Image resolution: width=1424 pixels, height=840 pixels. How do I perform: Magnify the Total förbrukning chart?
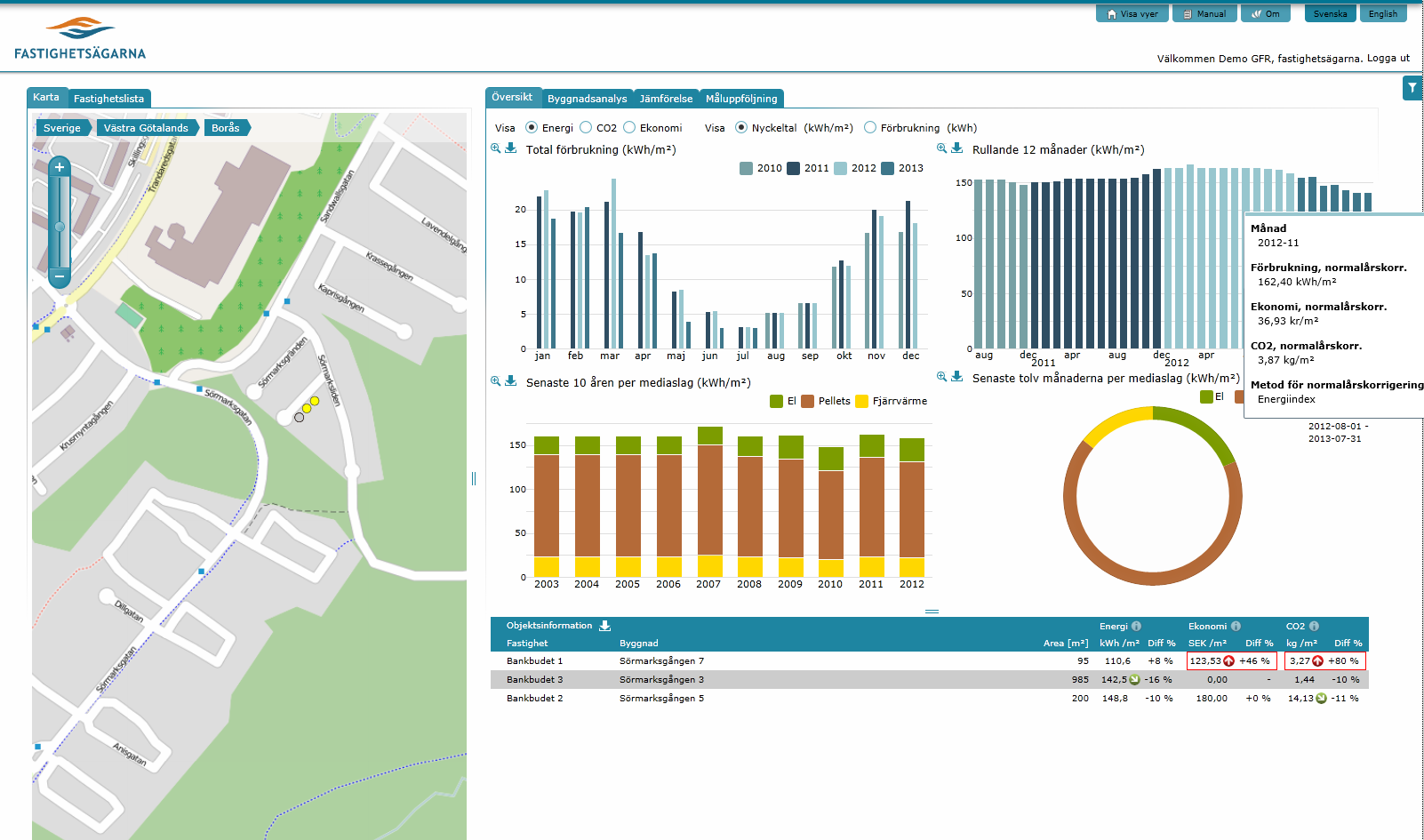pos(496,148)
